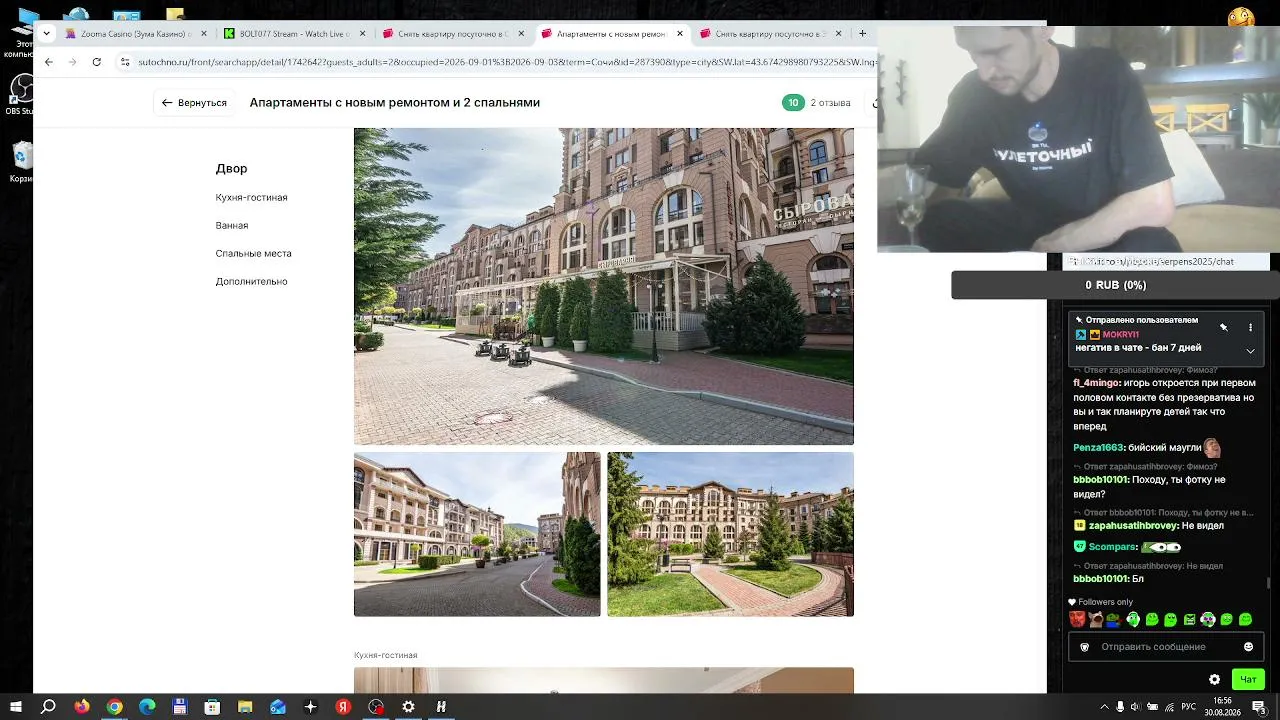This screenshot has height=720, width=1280.
Task: Open Yandex Browser from the taskbar
Action: click(343, 707)
